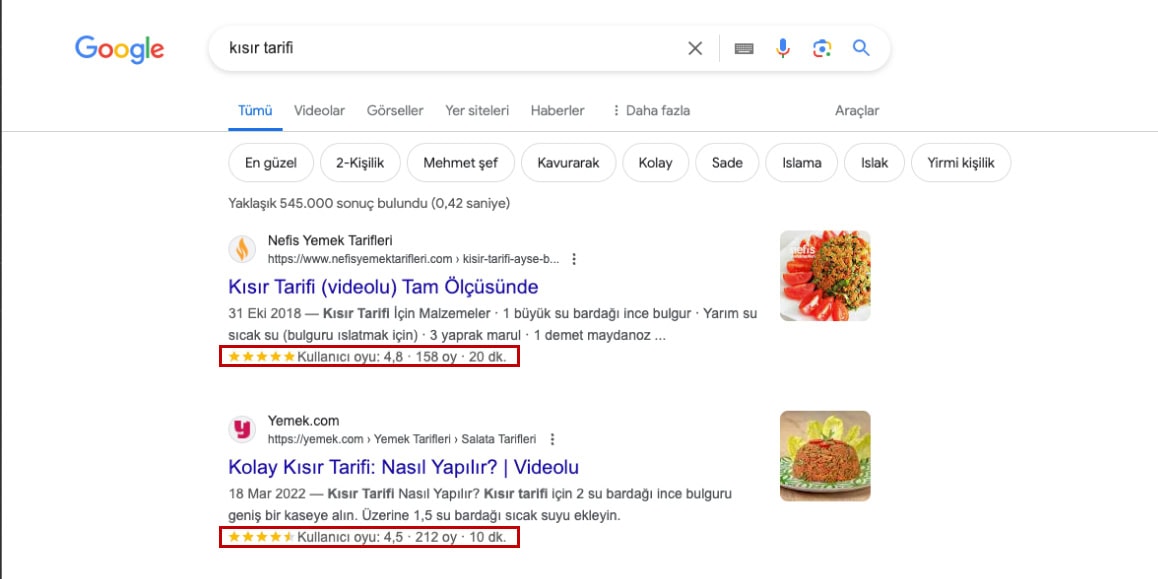This screenshot has height=579, width=1158.
Task: Open the on-screen keyboard icon
Action: [x=744, y=48]
